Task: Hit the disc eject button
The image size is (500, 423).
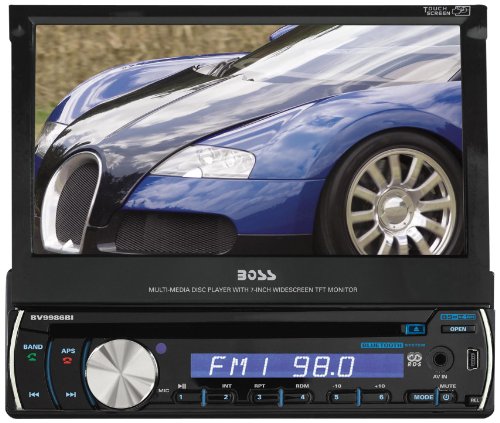Action: (417, 329)
